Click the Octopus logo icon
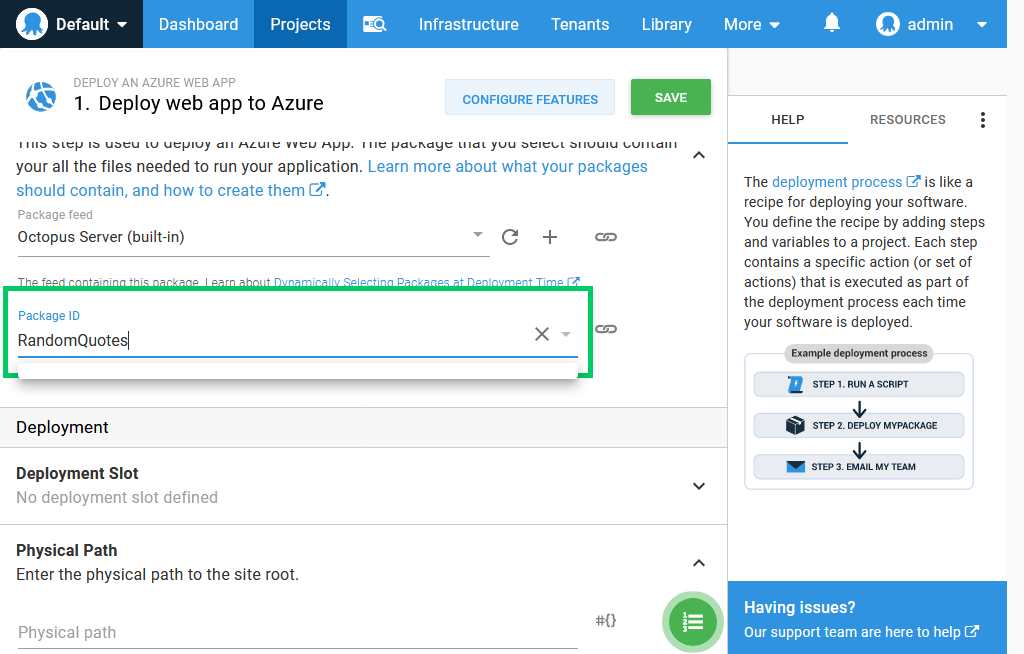The width and height of the screenshot is (1024, 654). 31,24
